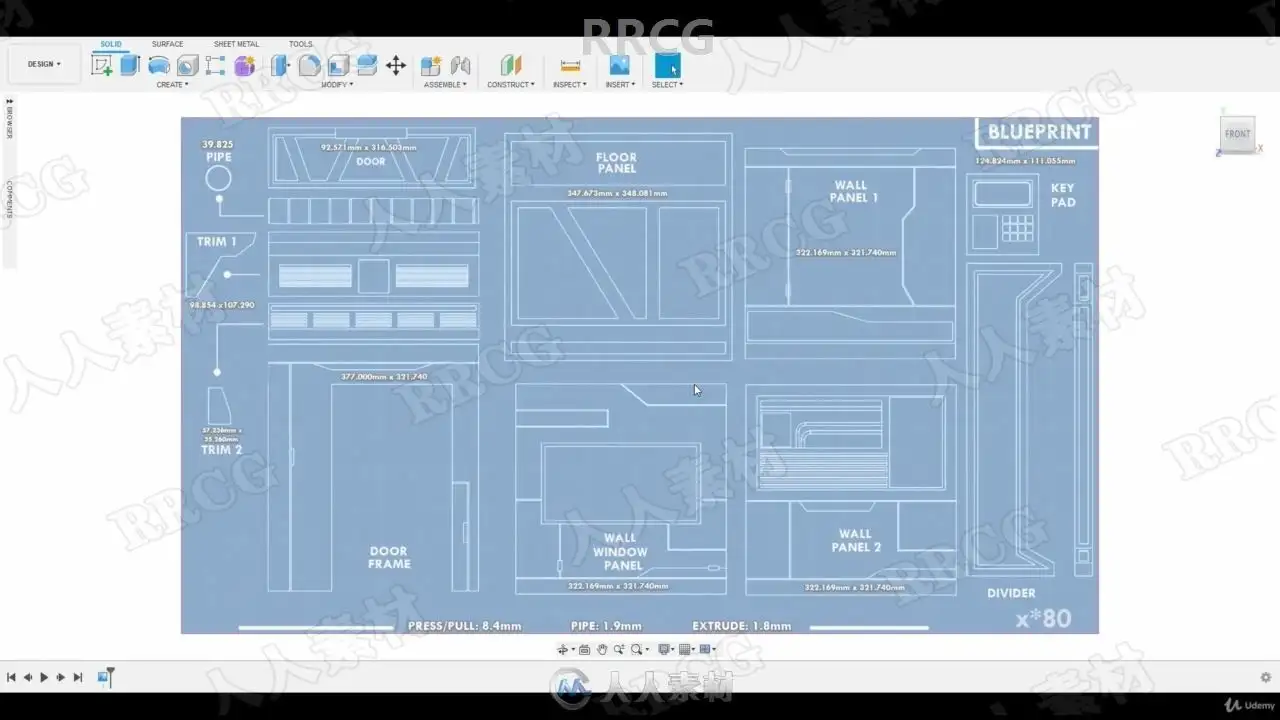Switch to the Tools tab
This screenshot has width=1280, height=720.
301,44
